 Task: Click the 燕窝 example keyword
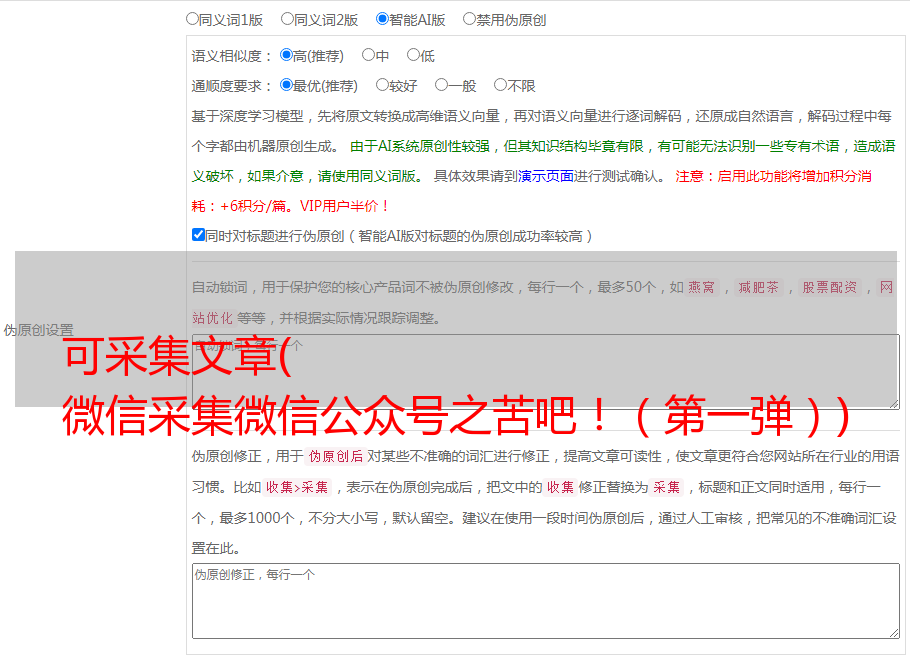pos(701,287)
